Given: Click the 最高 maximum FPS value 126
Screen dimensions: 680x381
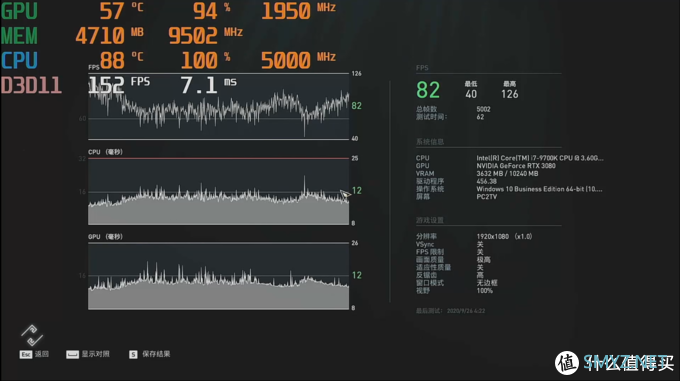Looking at the screenshot, I should [510, 94].
